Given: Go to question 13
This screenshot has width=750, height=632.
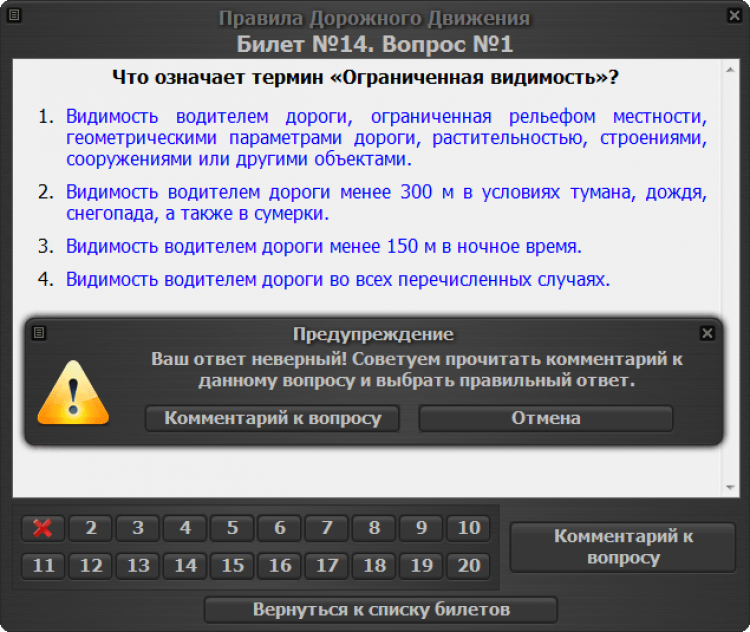Looking at the screenshot, I should coord(138,566).
